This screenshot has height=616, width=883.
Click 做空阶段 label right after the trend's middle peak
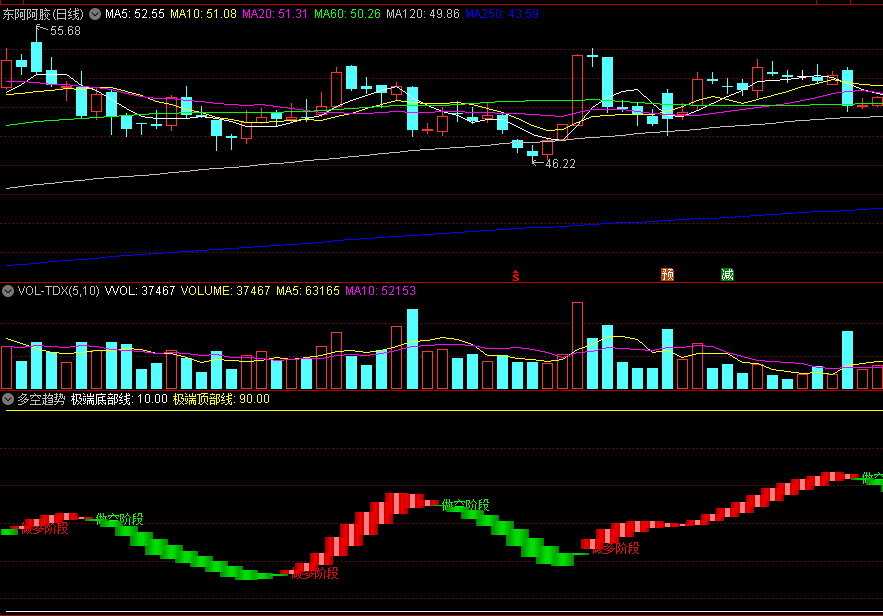pyautogui.click(x=466, y=505)
